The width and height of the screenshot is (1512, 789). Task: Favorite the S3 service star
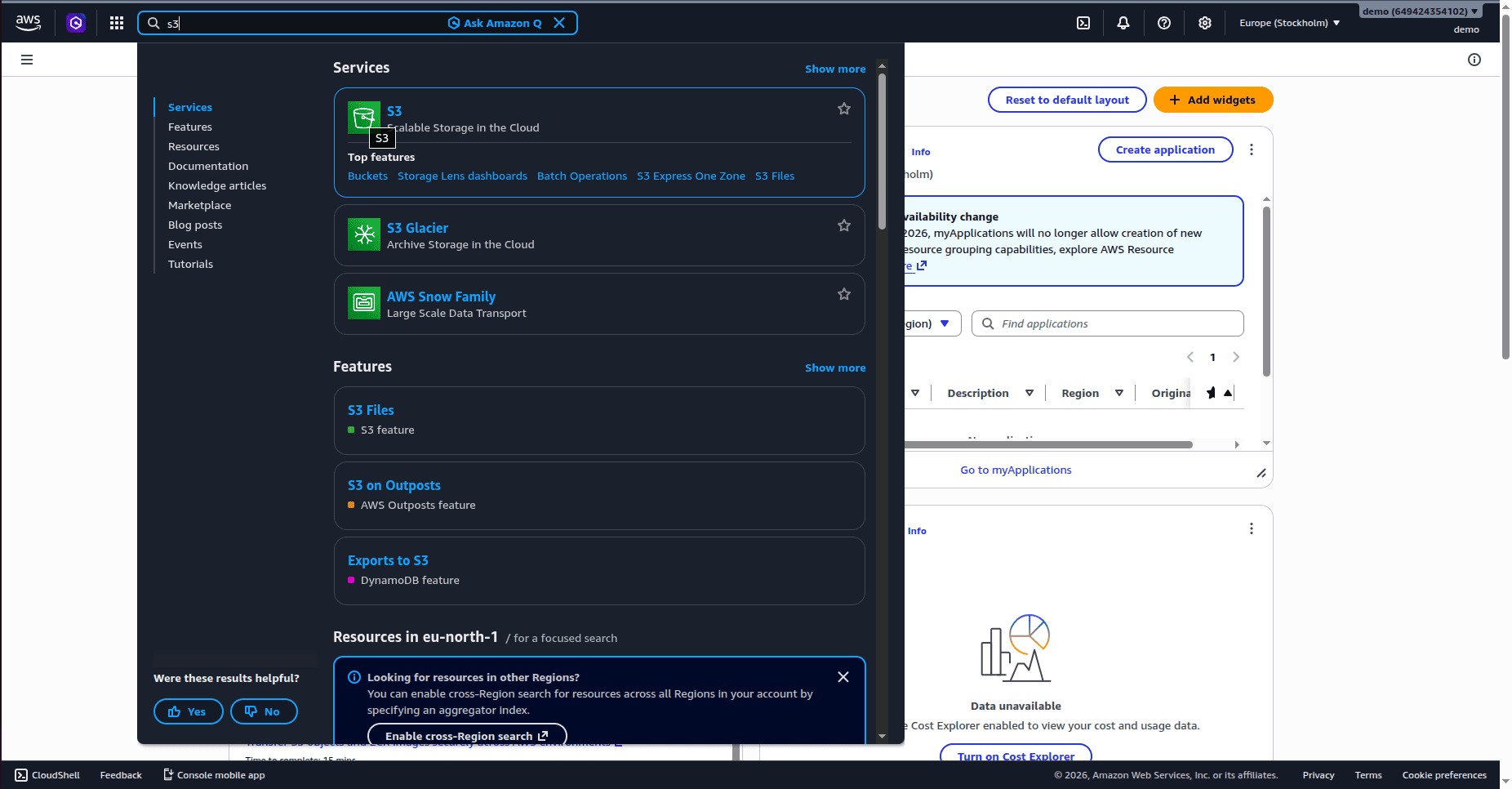pos(844,109)
